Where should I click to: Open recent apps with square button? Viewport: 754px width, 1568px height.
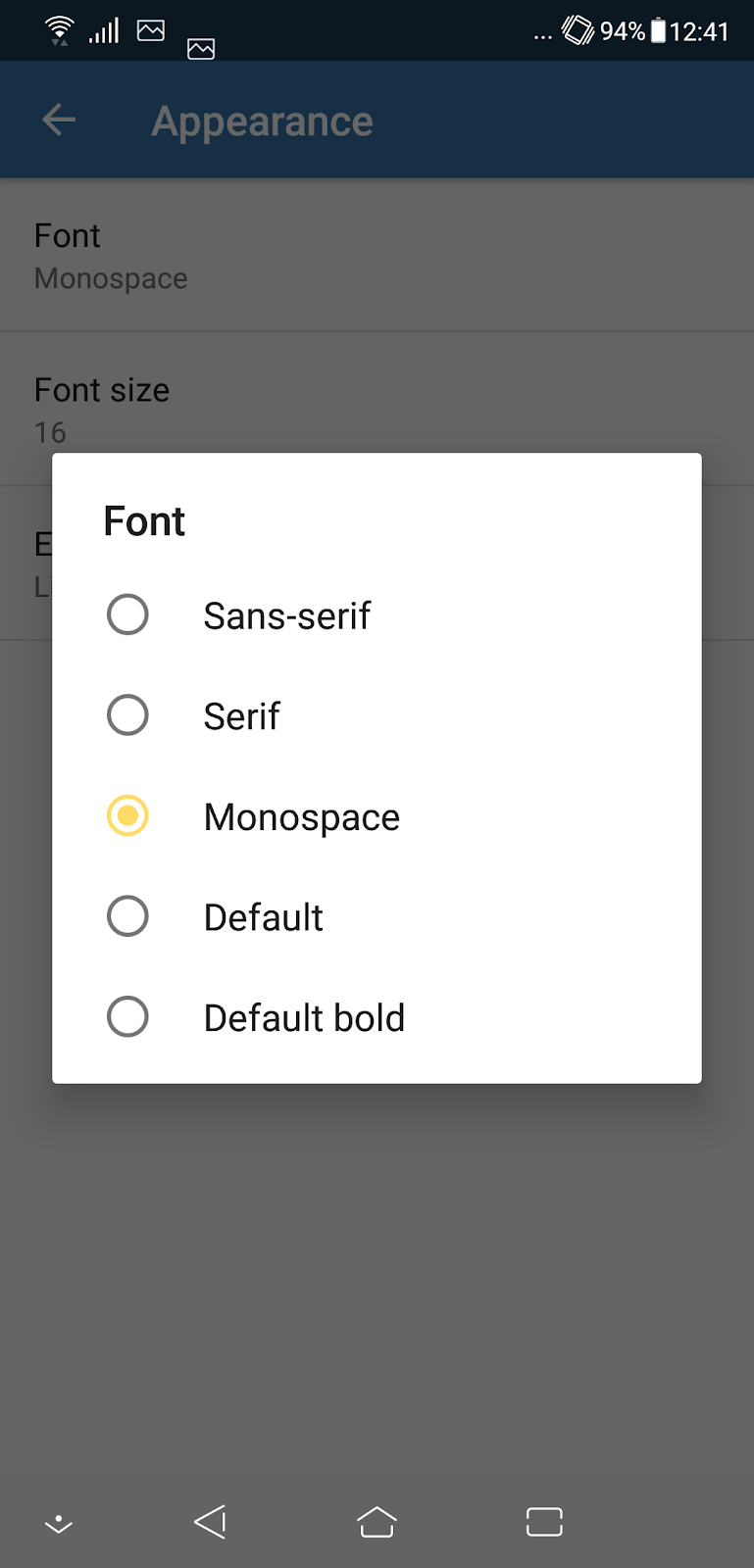coord(544,1522)
